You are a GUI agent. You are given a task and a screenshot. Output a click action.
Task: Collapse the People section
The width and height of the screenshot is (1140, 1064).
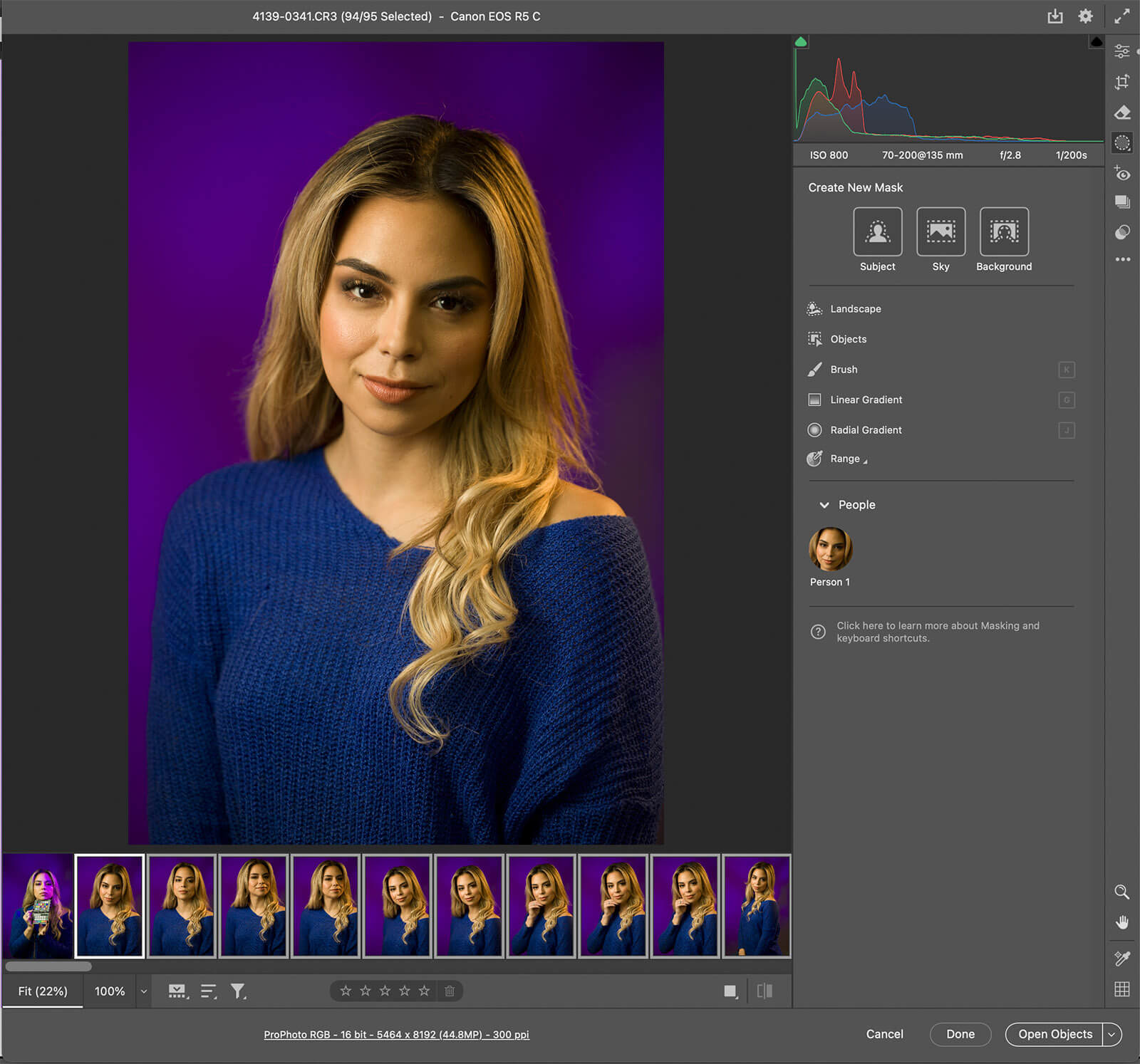pos(824,505)
